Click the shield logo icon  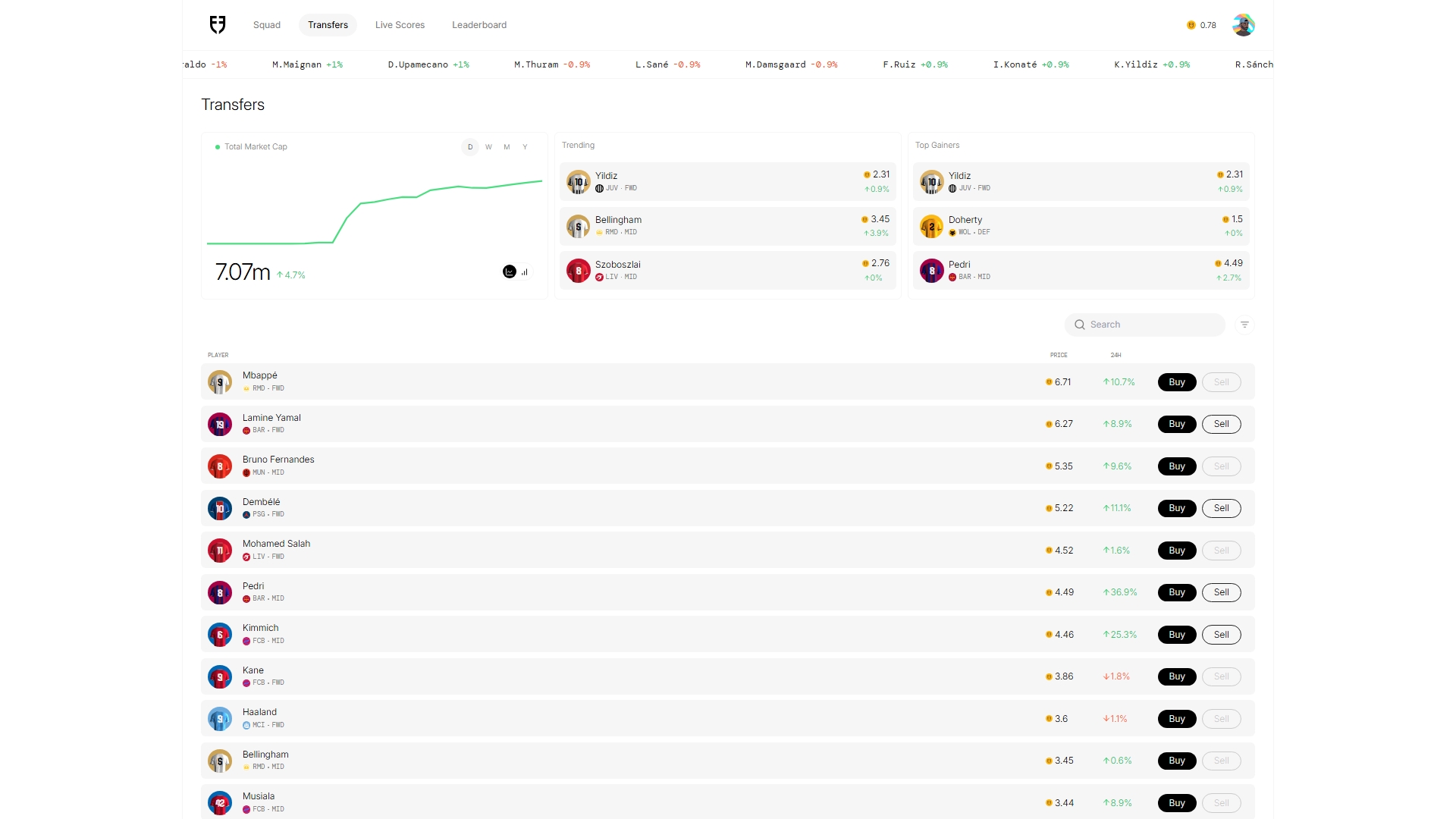(218, 25)
